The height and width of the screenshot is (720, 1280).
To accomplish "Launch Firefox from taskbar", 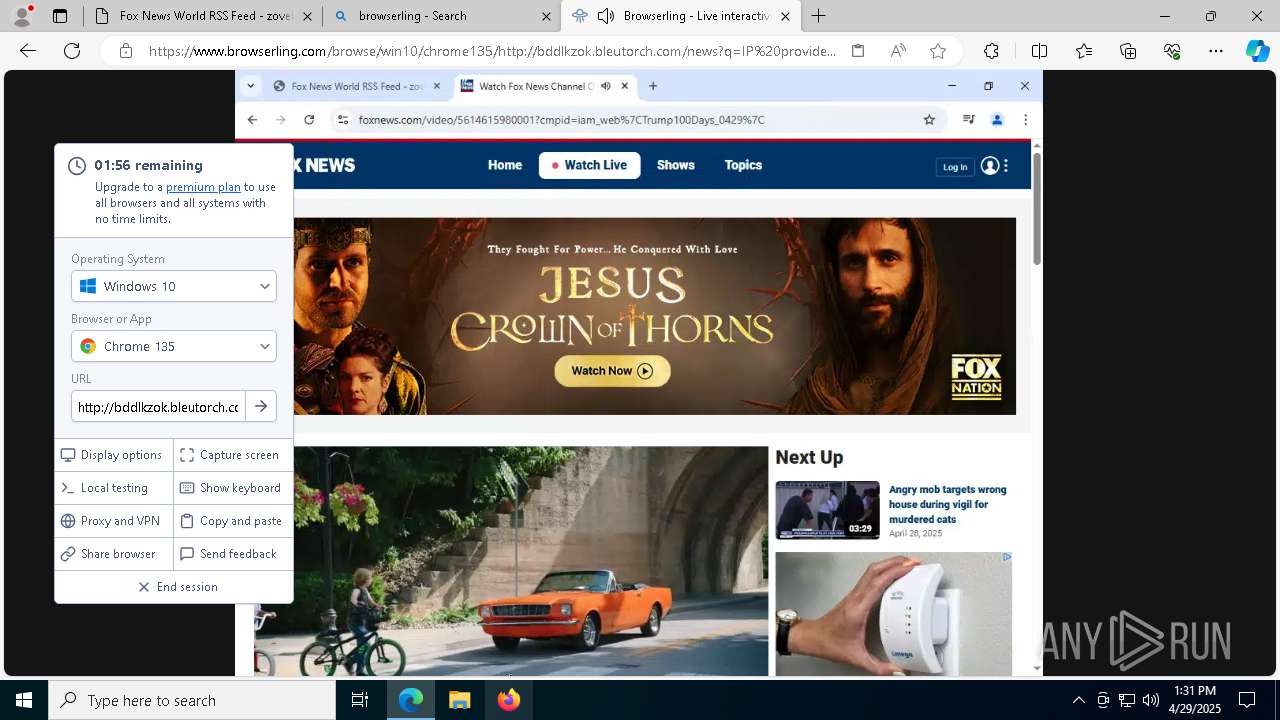I will (509, 700).
